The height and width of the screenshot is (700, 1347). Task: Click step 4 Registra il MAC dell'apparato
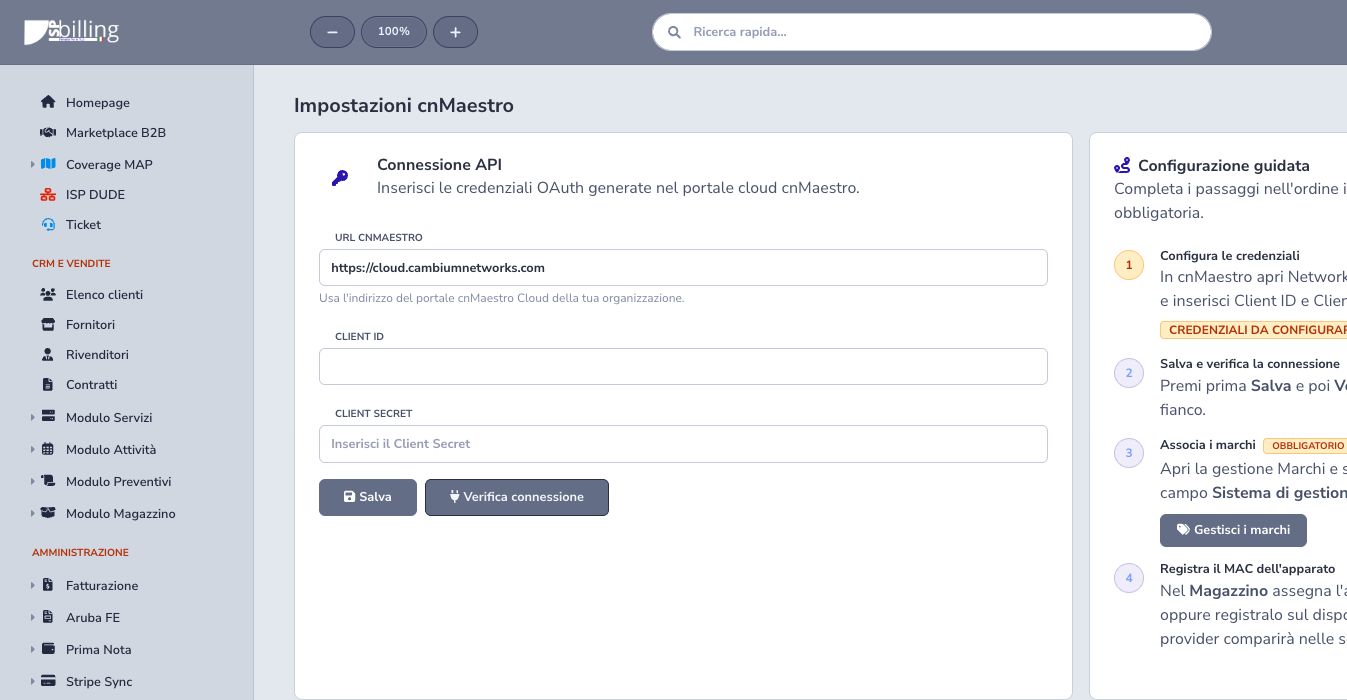[1247, 569]
